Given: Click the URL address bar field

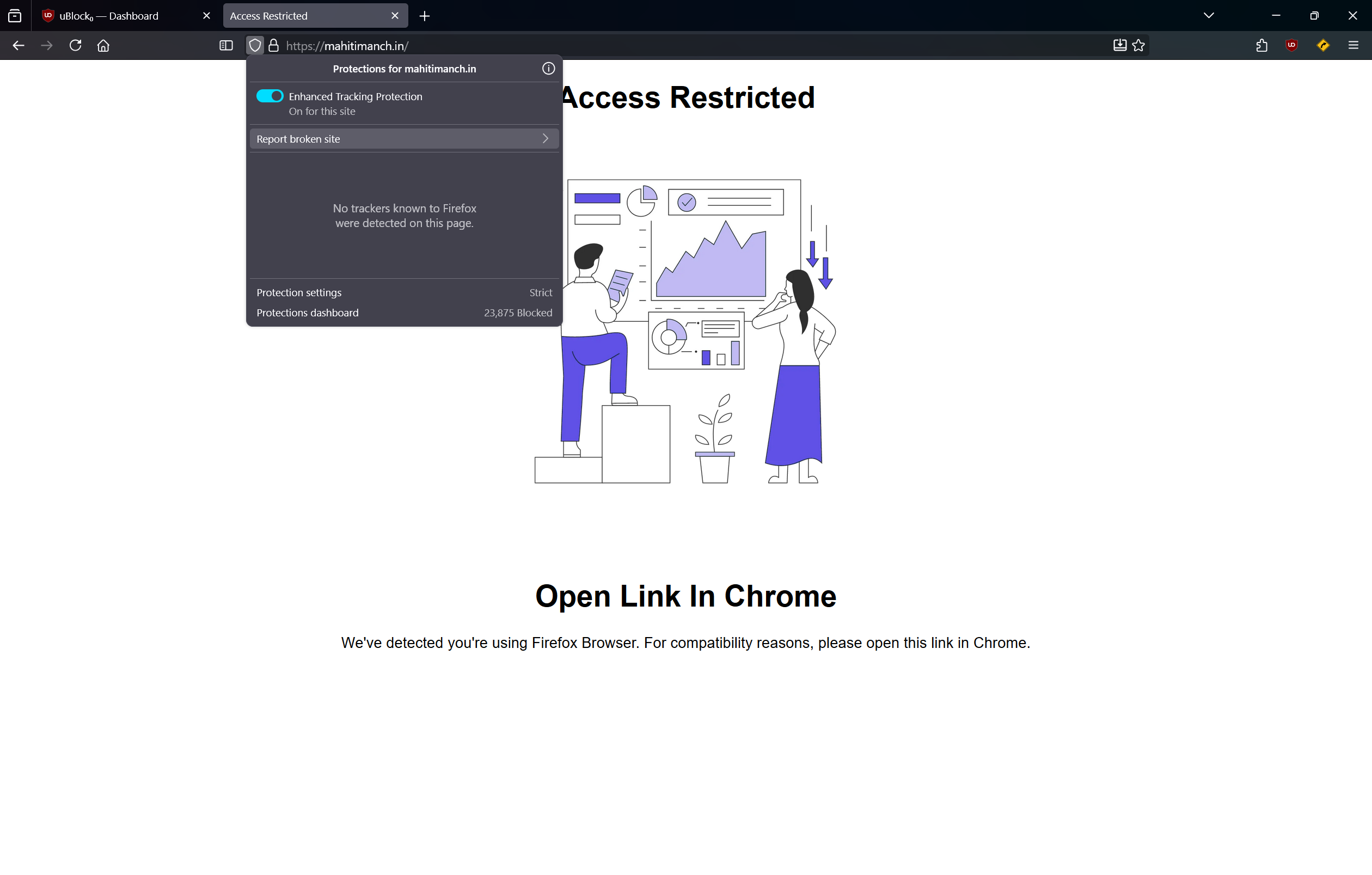Looking at the screenshot, I should (684, 46).
